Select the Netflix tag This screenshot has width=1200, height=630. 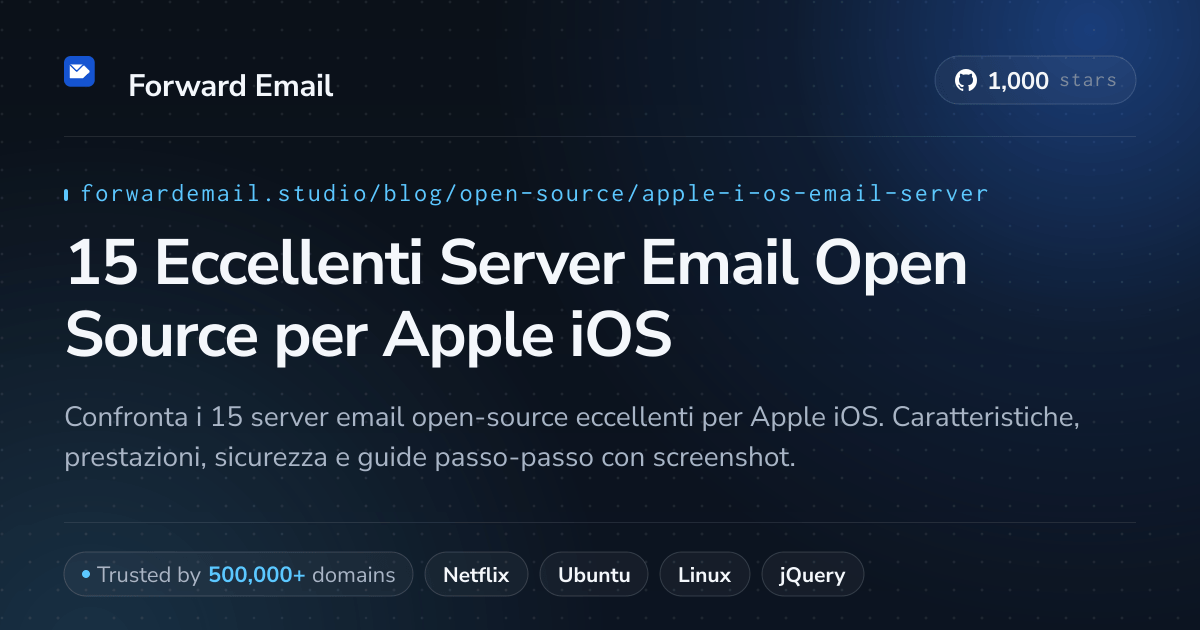[476, 575]
